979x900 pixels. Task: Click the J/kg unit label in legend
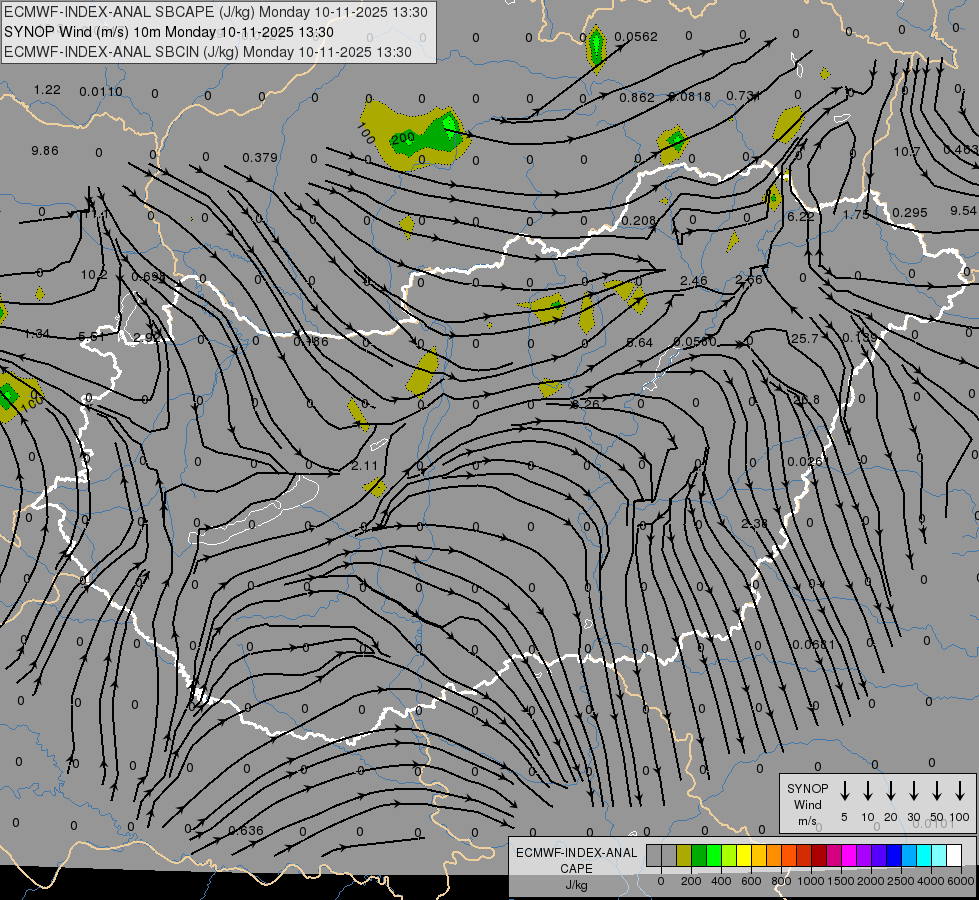576,885
